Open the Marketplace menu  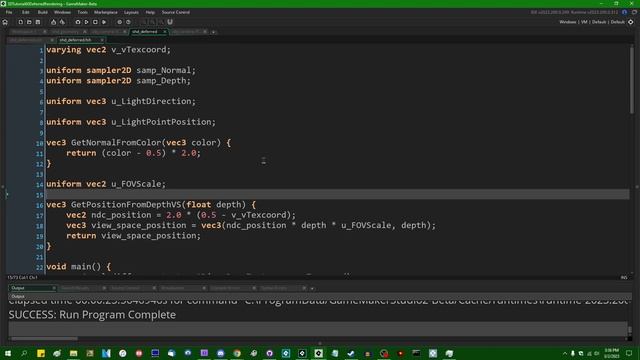point(106,12)
